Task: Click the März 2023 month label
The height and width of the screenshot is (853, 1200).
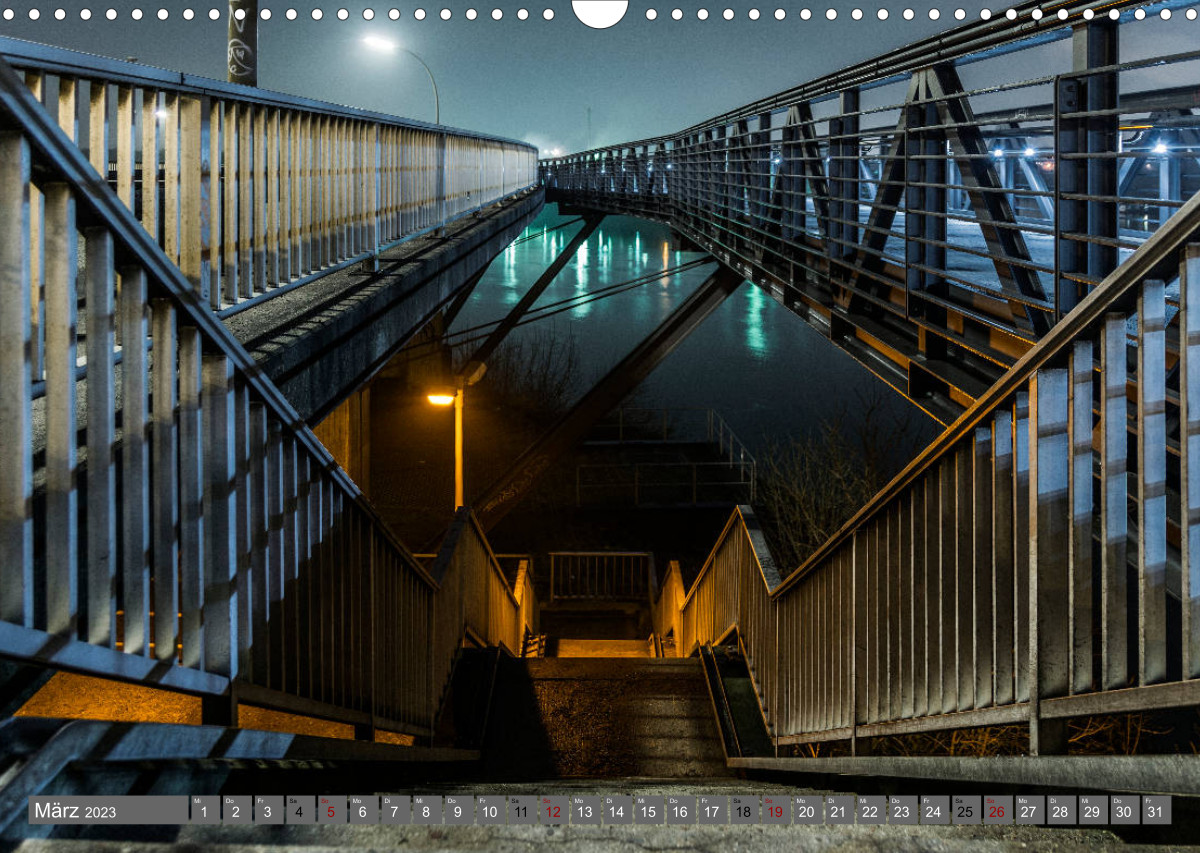Action: [x=73, y=811]
